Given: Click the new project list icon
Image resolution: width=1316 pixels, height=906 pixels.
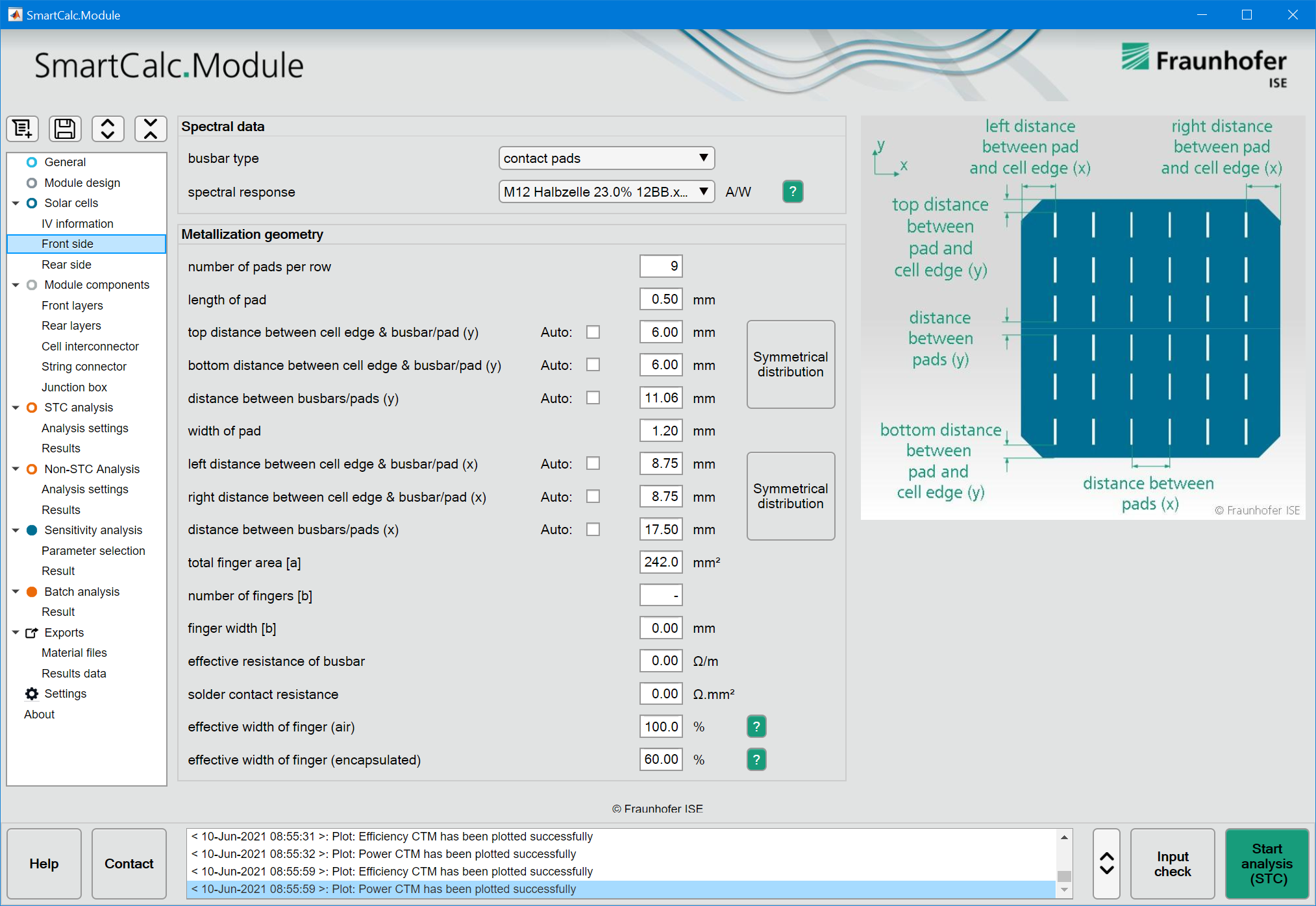Looking at the screenshot, I should click(x=23, y=129).
